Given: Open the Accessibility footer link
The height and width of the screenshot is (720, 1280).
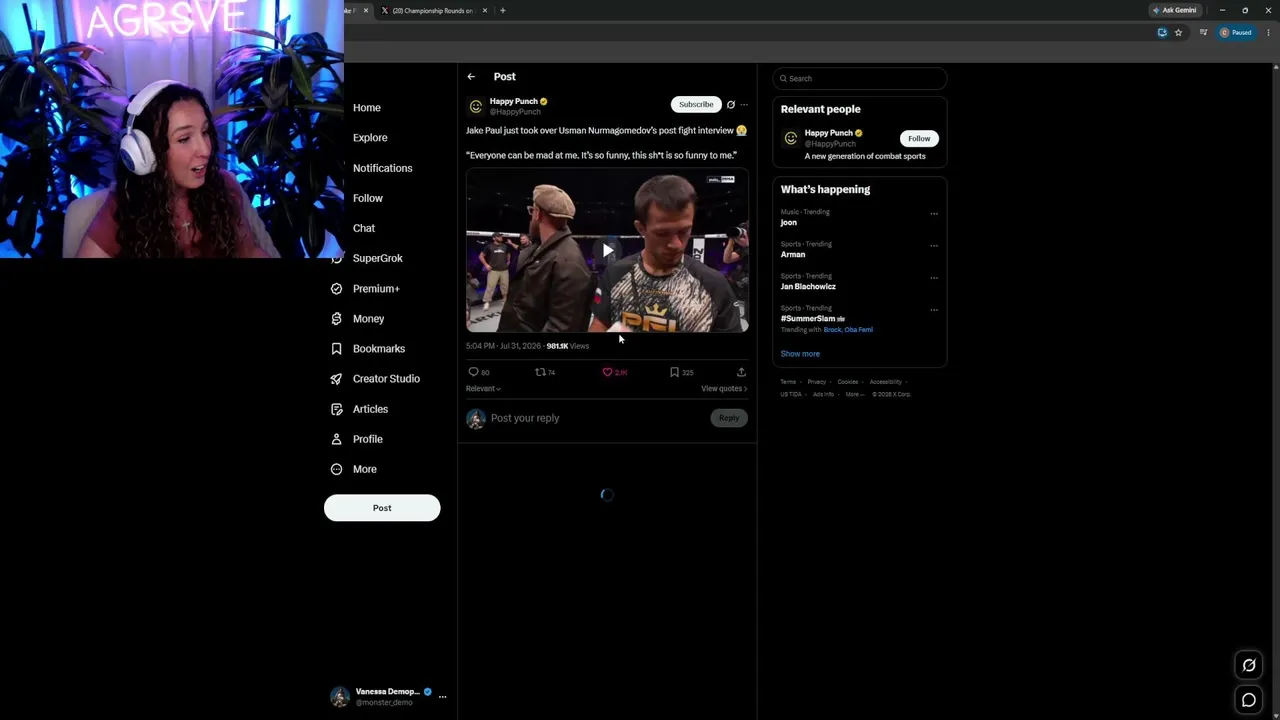Looking at the screenshot, I should pos(886,382).
